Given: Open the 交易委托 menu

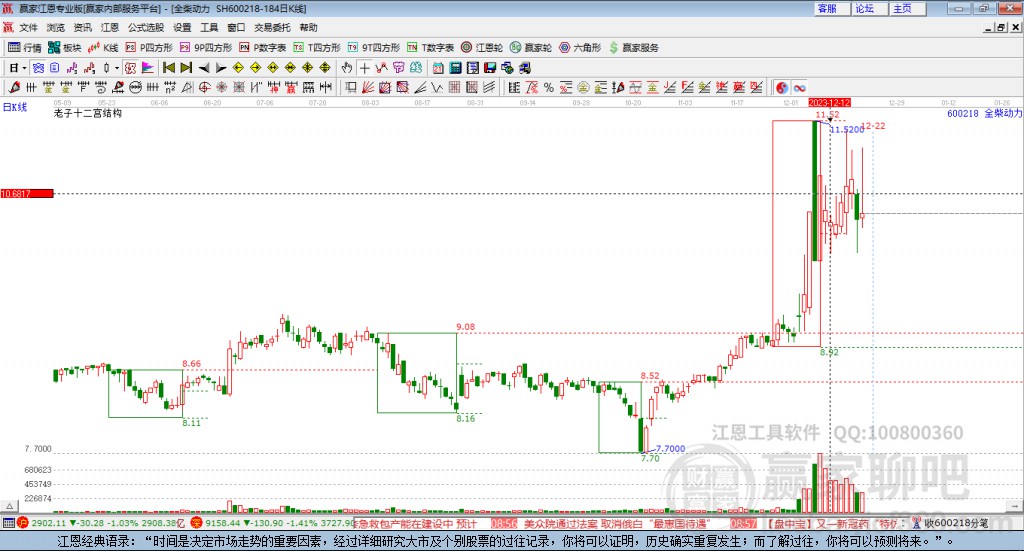Looking at the screenshot, I should pos(272,27).
